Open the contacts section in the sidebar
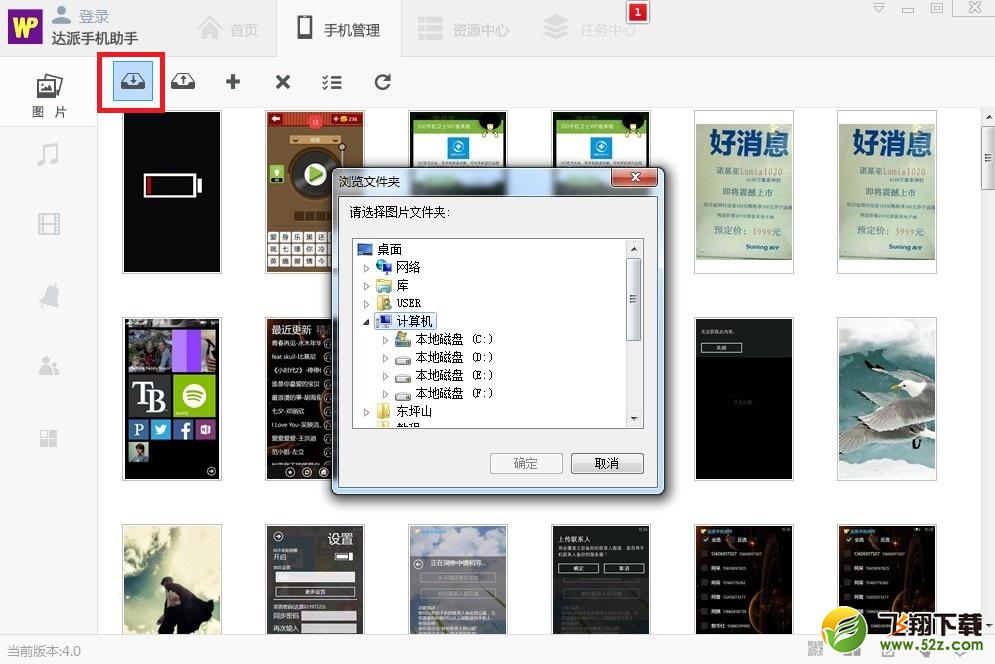 [x=48, y=366]
